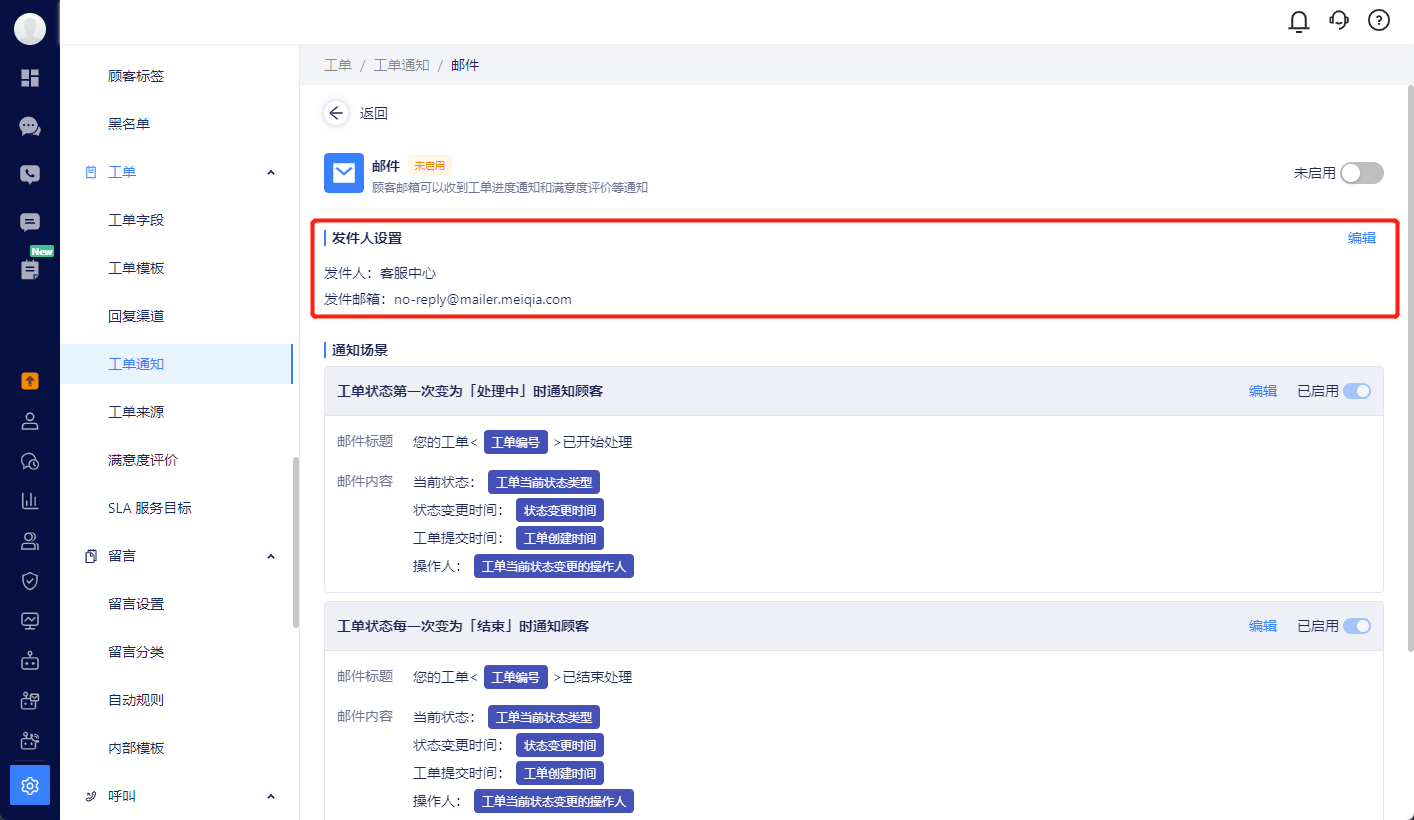
Task: Click 编辑 for 「结束」 notification scene
Action: (x=1263, y=626)
